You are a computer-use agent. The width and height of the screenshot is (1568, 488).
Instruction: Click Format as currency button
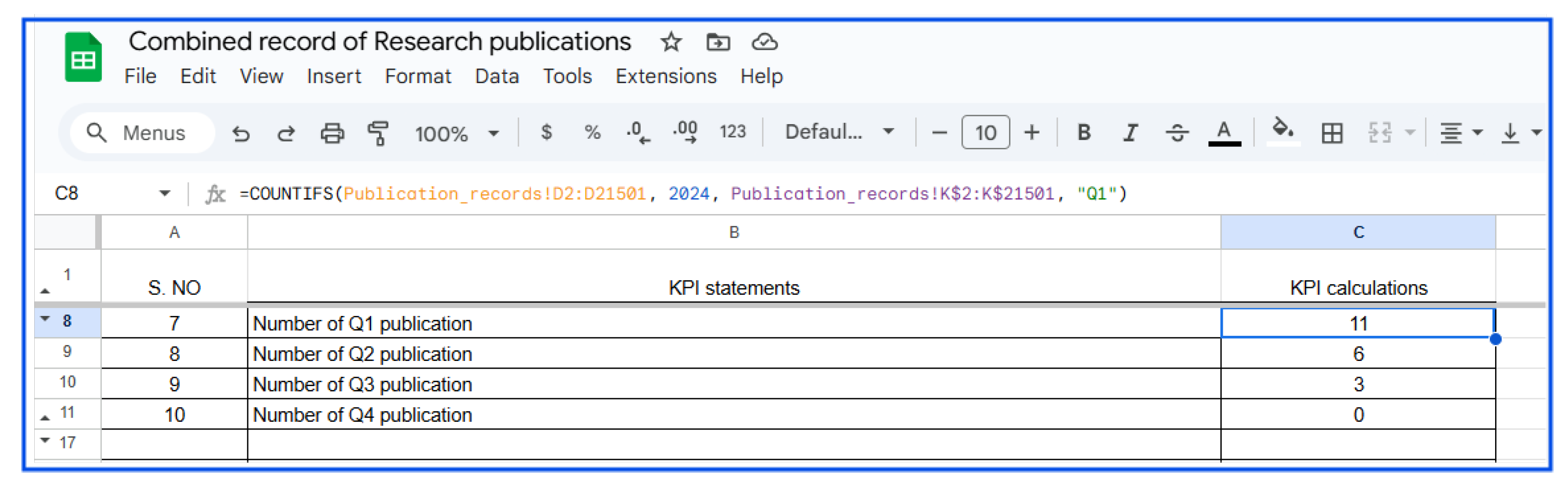coord(546,131)
